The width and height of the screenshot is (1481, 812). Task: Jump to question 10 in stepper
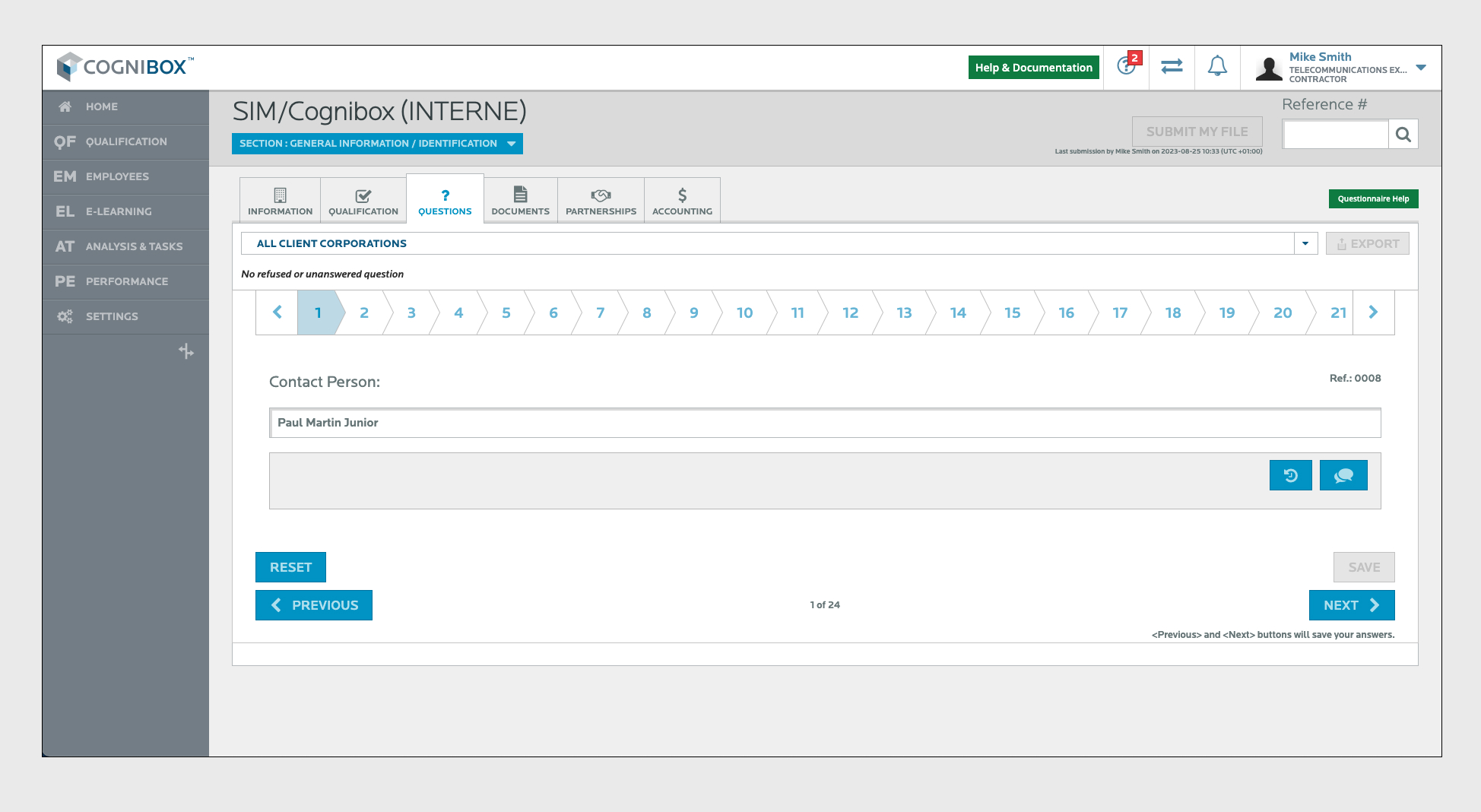click(744, 312)
